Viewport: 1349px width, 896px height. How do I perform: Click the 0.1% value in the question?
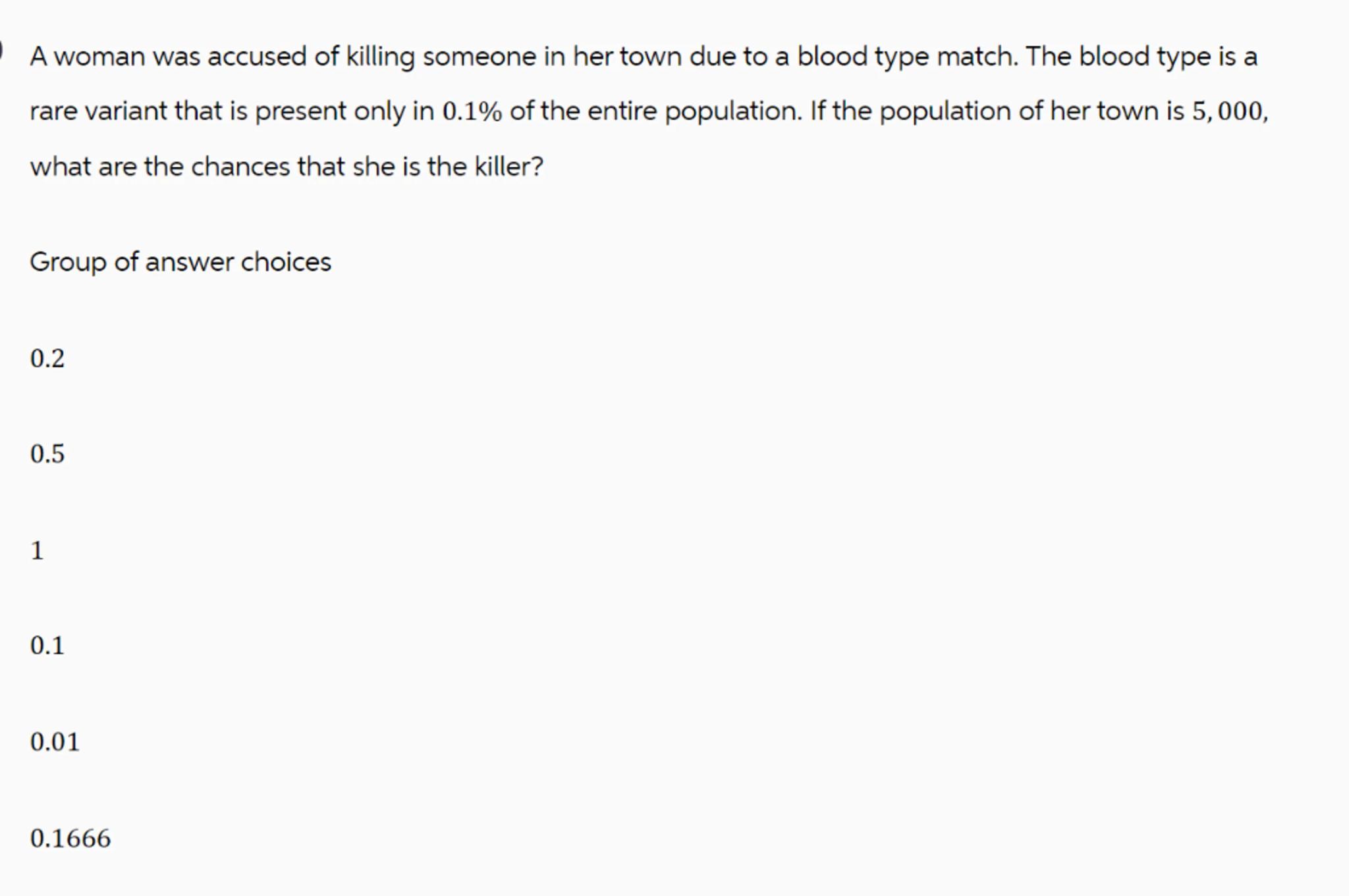(x=472, y=111)
